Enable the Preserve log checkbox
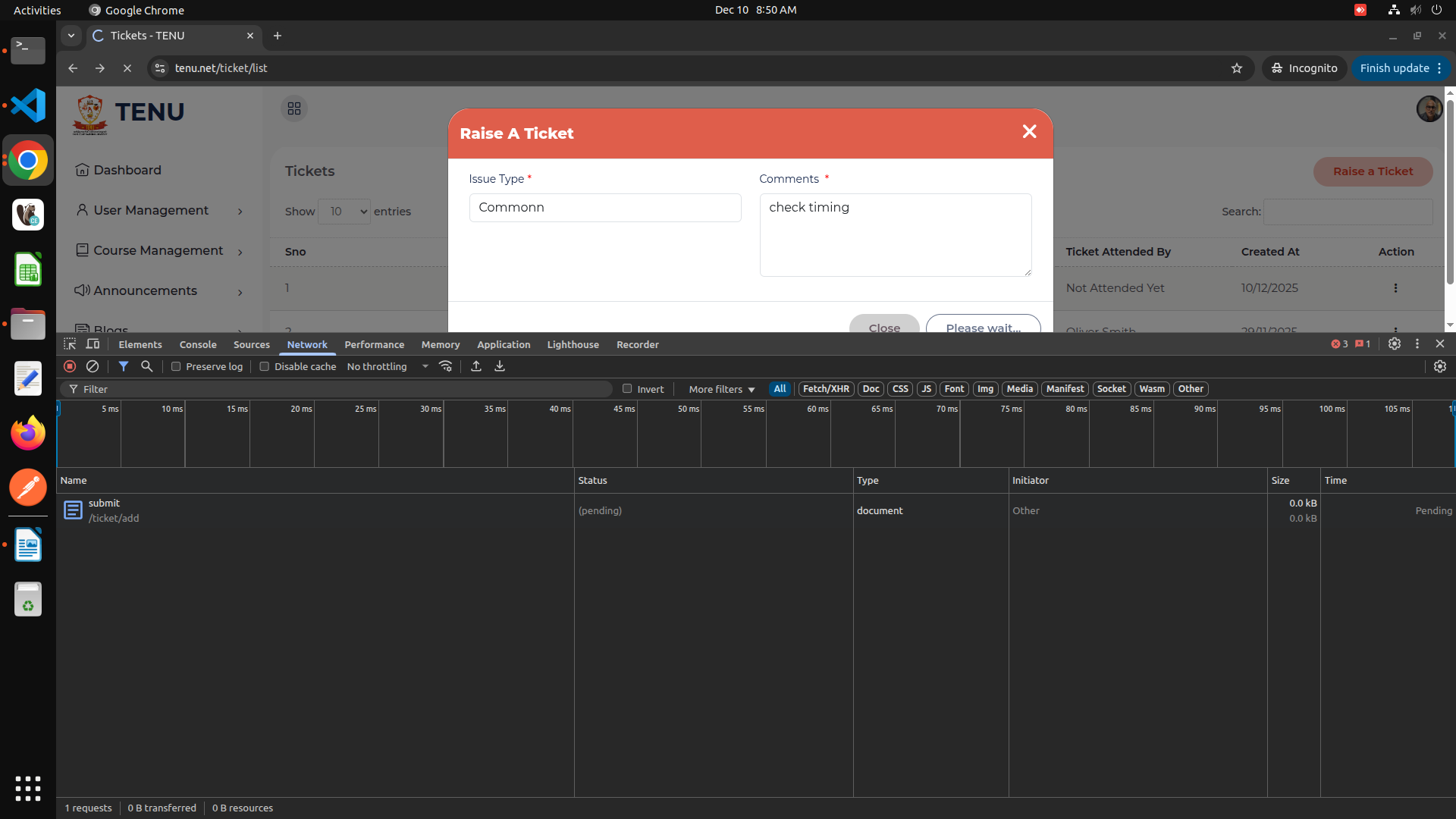 point(176,366)
